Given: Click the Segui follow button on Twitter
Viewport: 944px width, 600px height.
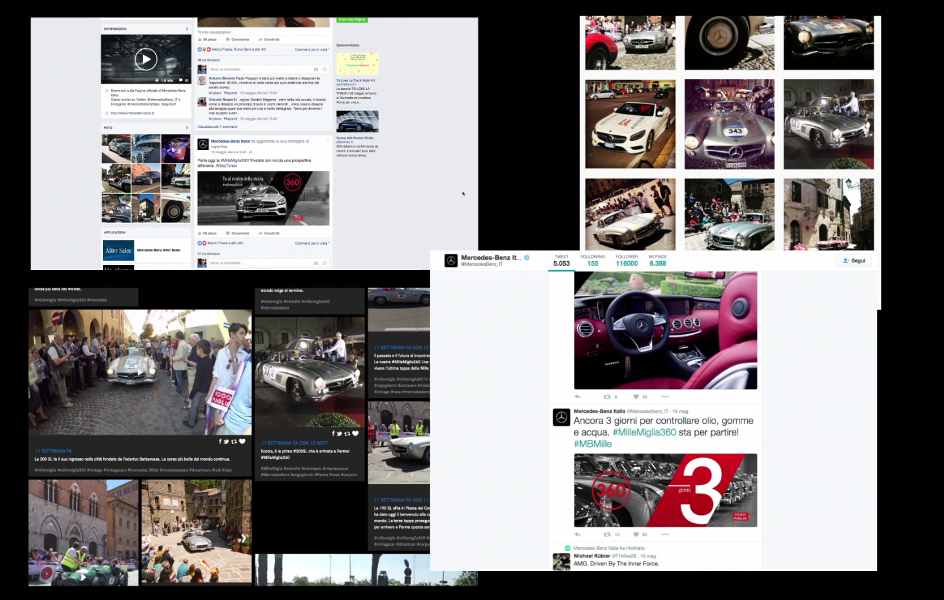Looking at the screenshot, I should [854, 261].
